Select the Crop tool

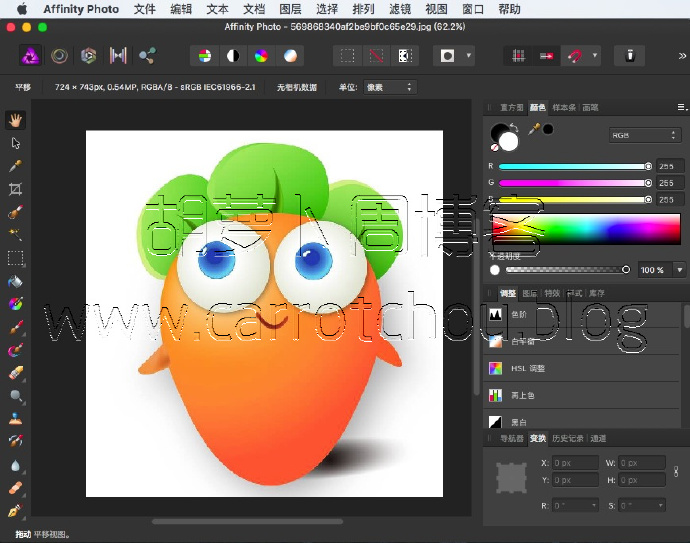pos(15,189)
